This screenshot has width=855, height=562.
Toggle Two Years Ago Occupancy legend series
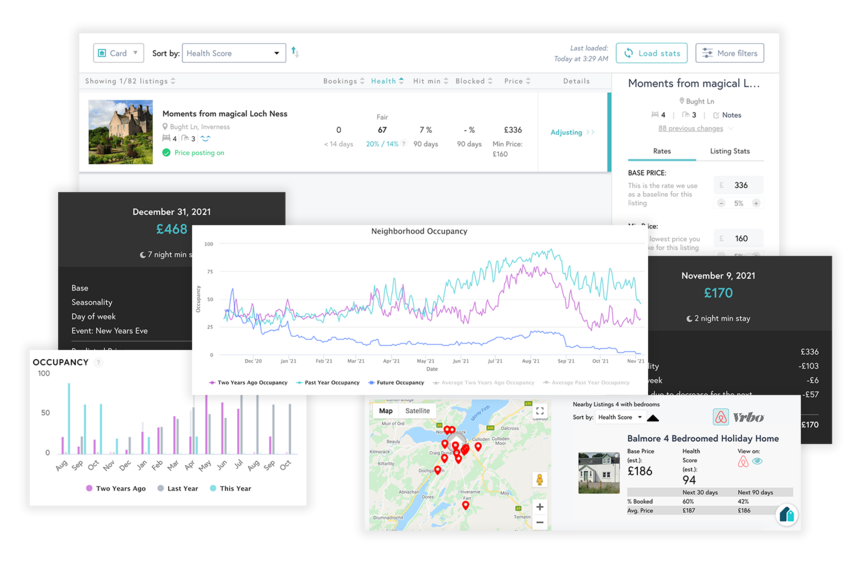[x=248, y=383]
